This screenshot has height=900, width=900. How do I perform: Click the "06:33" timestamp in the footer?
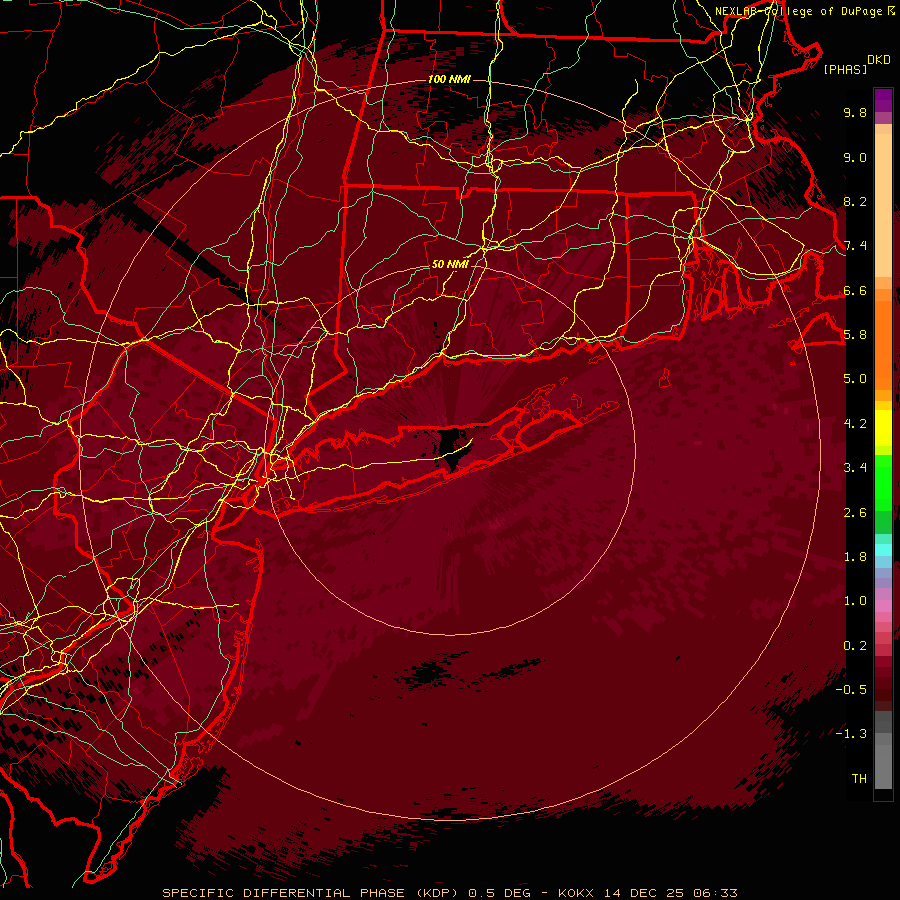pyautogui.click(x=715, y=893)
